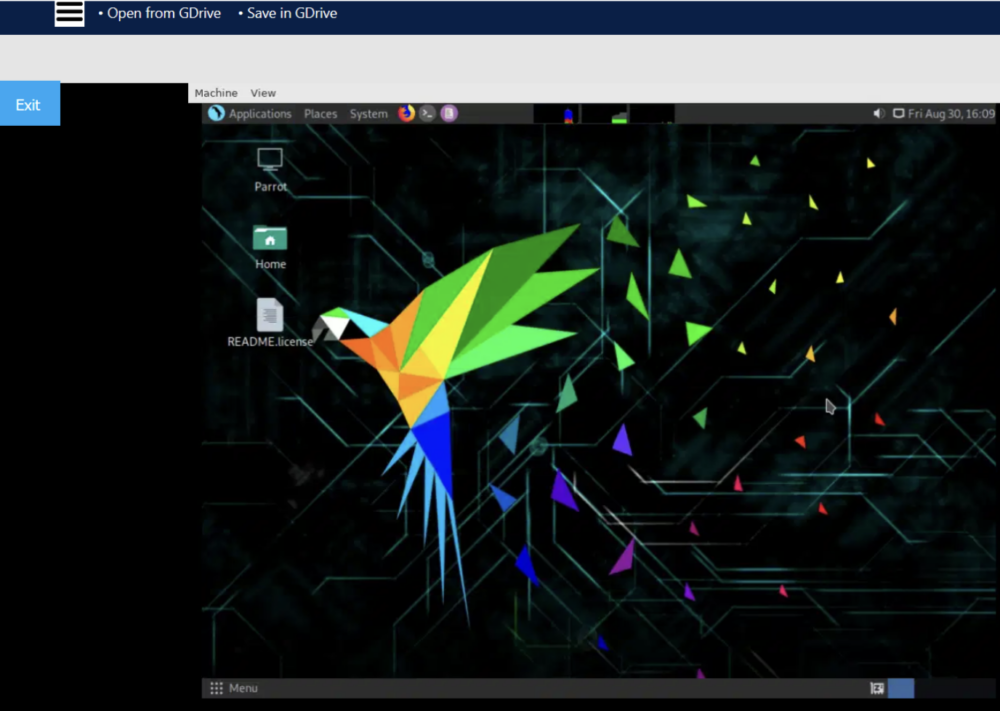The width and height of the screenshot is (1000, 711).
Task: Expand the Machine menu
Action: point(216,93)
